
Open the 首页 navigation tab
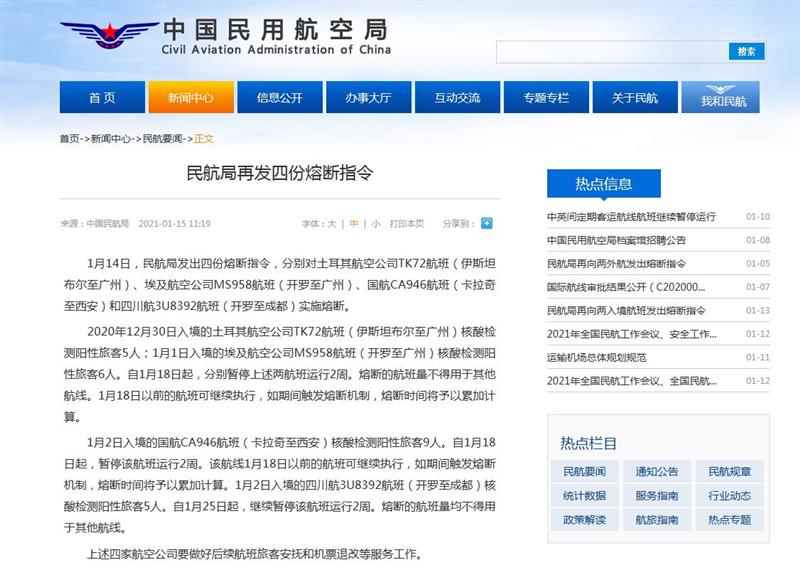[x=102, y=98]
